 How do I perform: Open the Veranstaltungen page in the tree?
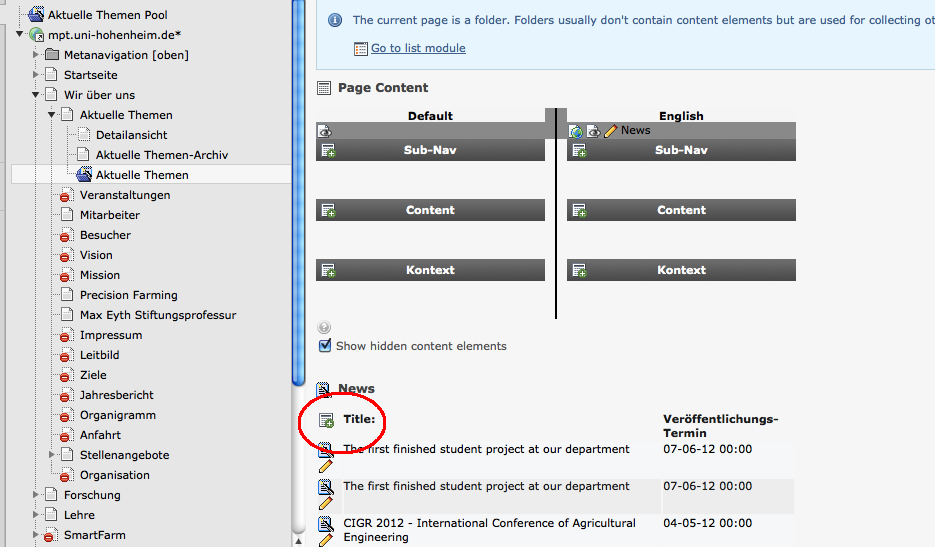tap(125, 195)
